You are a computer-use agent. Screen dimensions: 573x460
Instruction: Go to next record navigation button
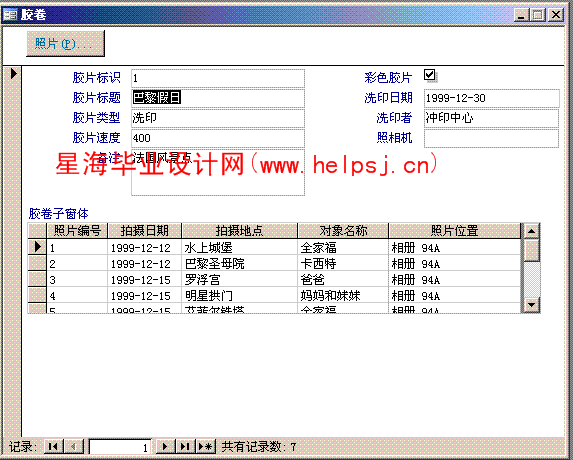pyautogui.click(x=165, y=446)
